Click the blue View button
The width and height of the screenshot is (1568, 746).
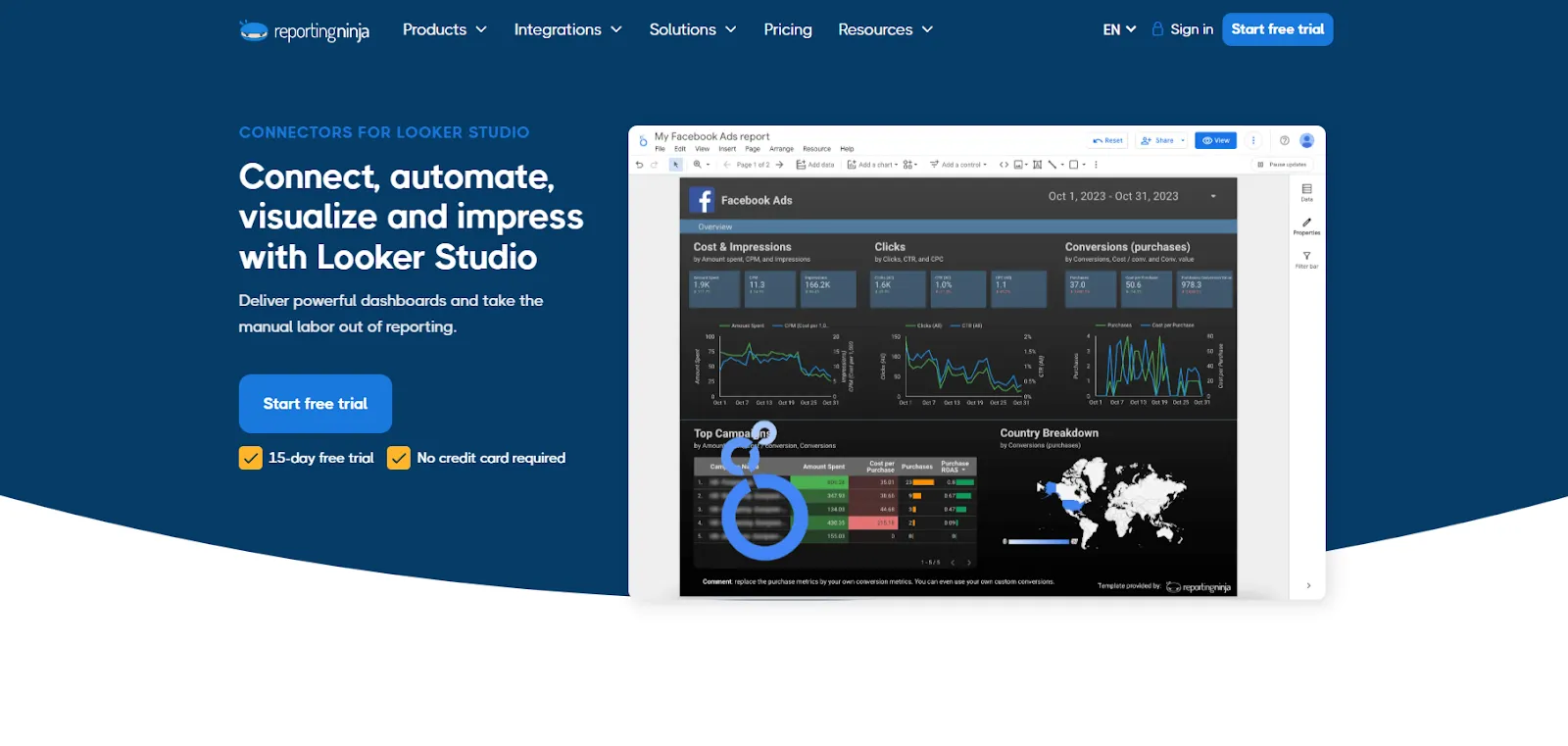pyautogui.click(x=1216, y=140)
